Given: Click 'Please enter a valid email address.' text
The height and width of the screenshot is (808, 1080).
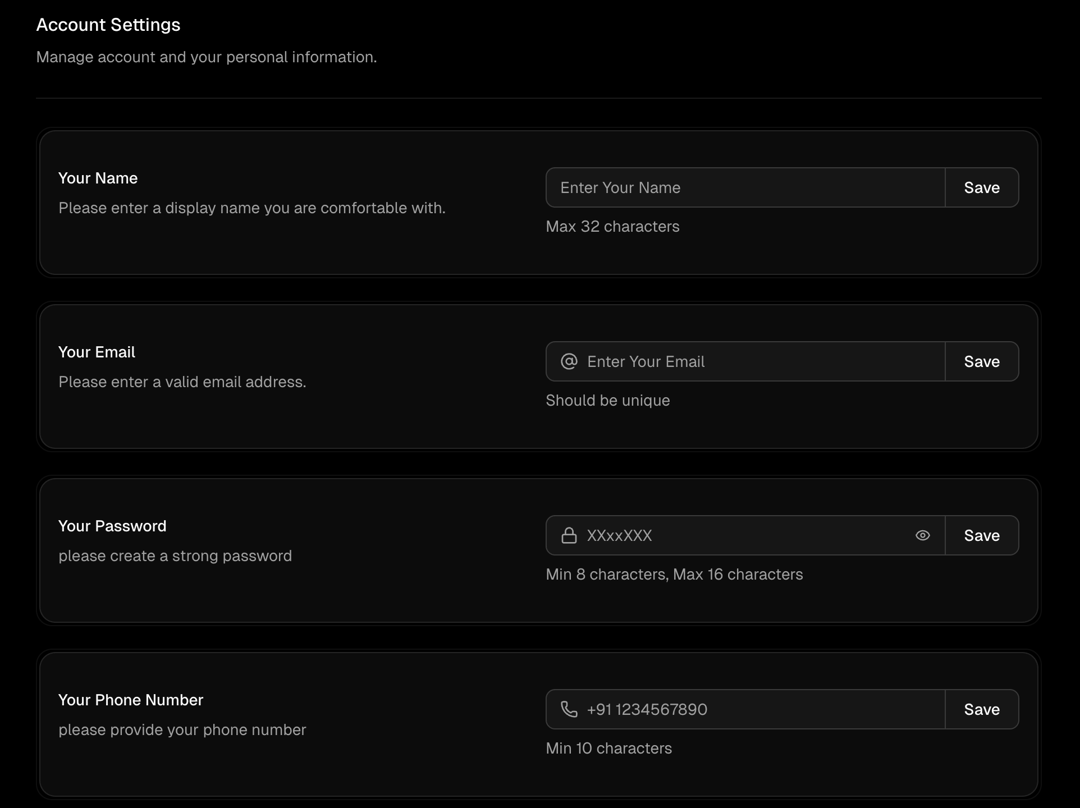Looking at the screenshot, I should click(183, 382).
